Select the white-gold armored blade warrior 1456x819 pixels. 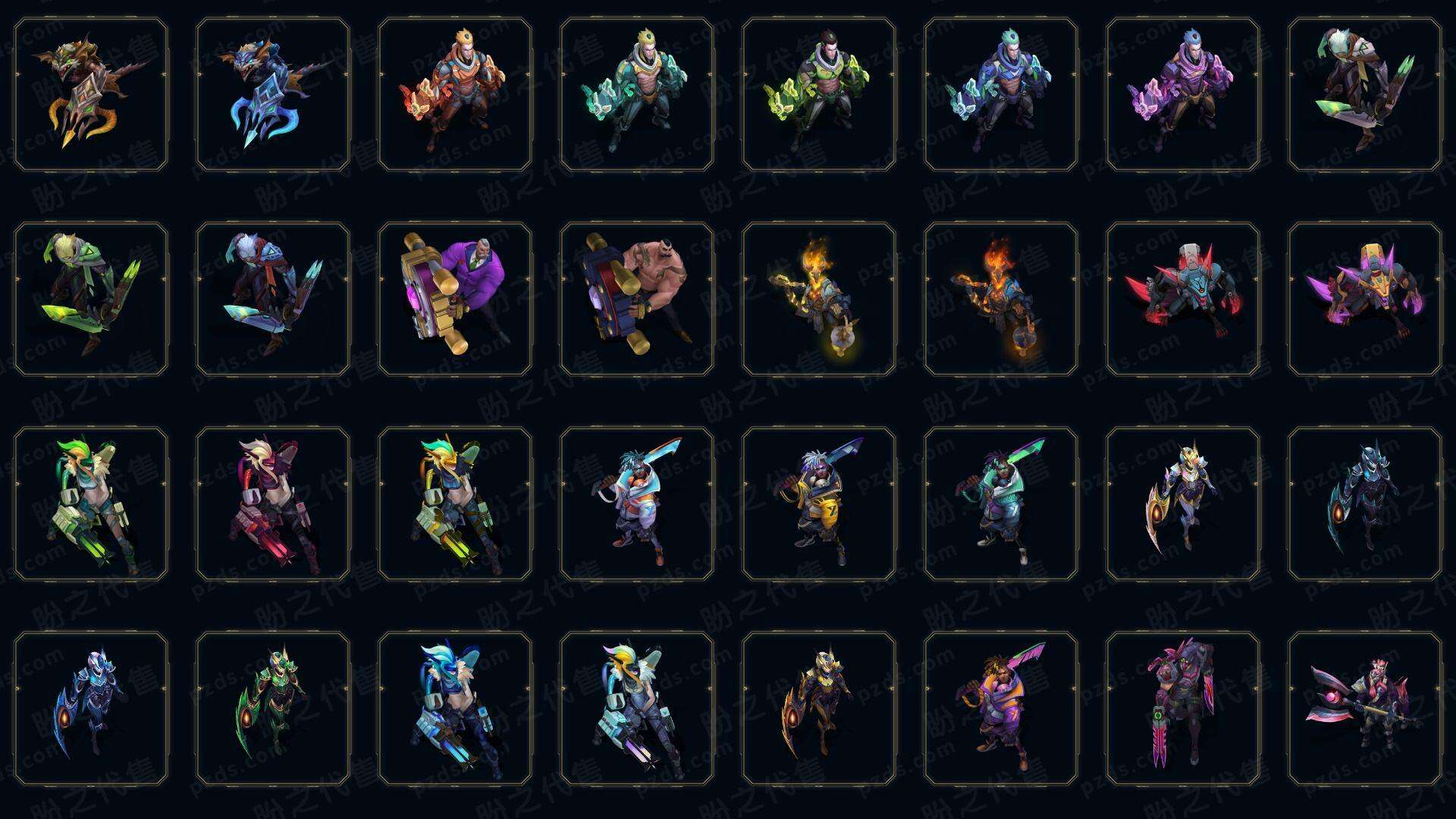(1183, 504)
